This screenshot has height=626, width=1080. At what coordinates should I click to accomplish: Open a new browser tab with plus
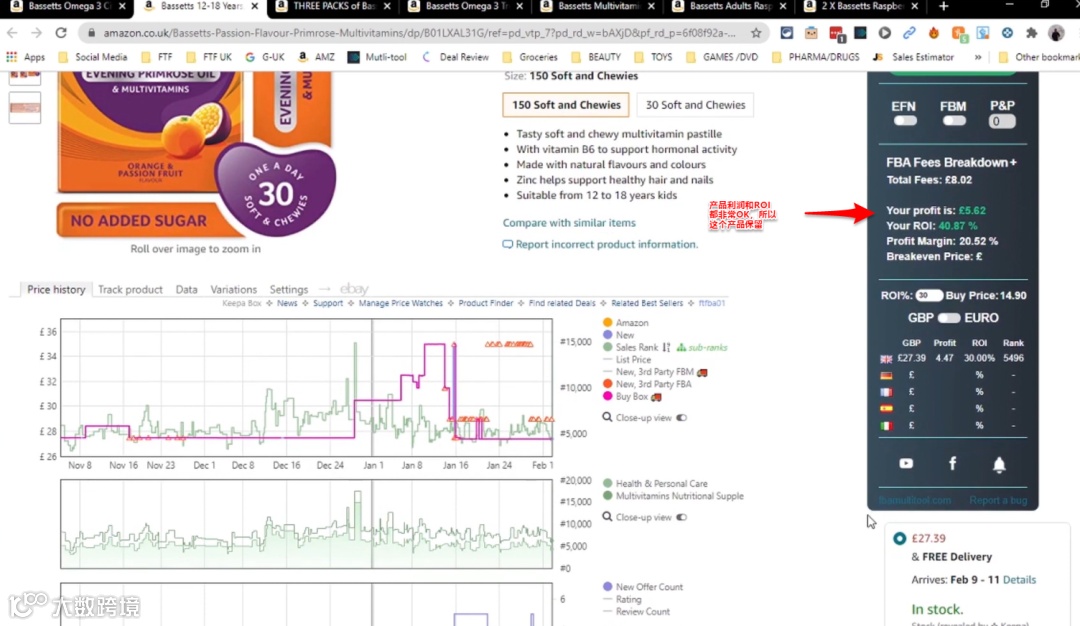[944, 6]
